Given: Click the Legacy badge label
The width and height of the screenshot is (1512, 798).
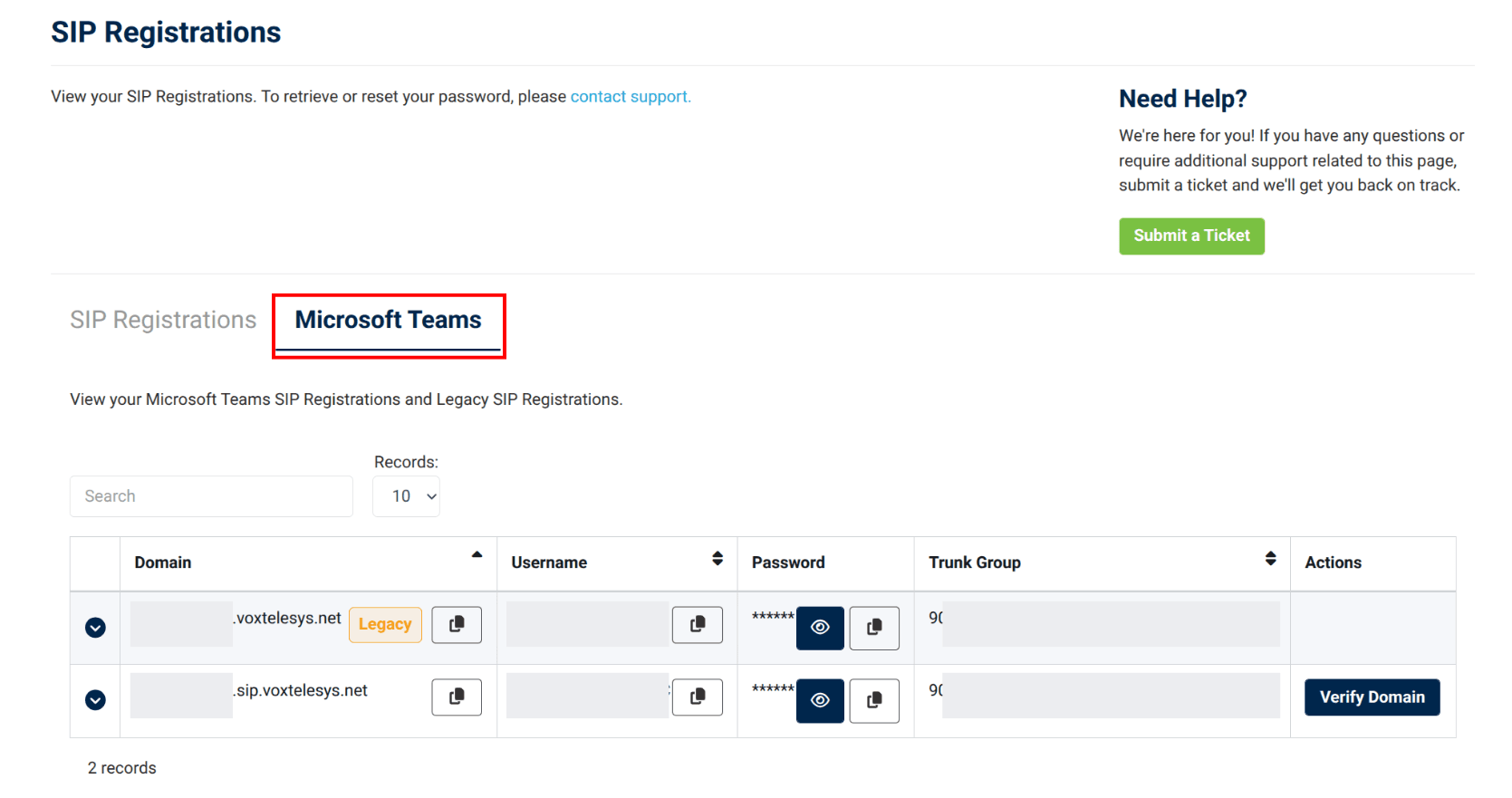Looking at the screenshot, I should coord(385,625).
